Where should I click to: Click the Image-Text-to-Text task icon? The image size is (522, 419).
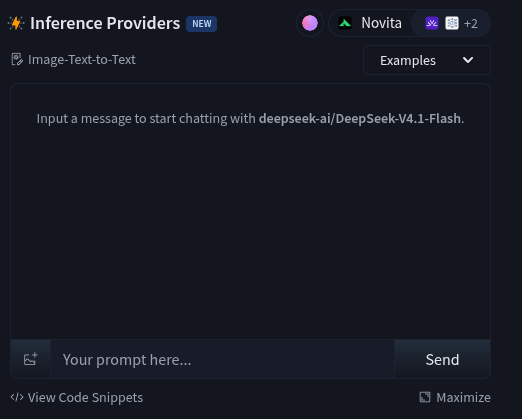pyautogui.click(x=17, y=60)
